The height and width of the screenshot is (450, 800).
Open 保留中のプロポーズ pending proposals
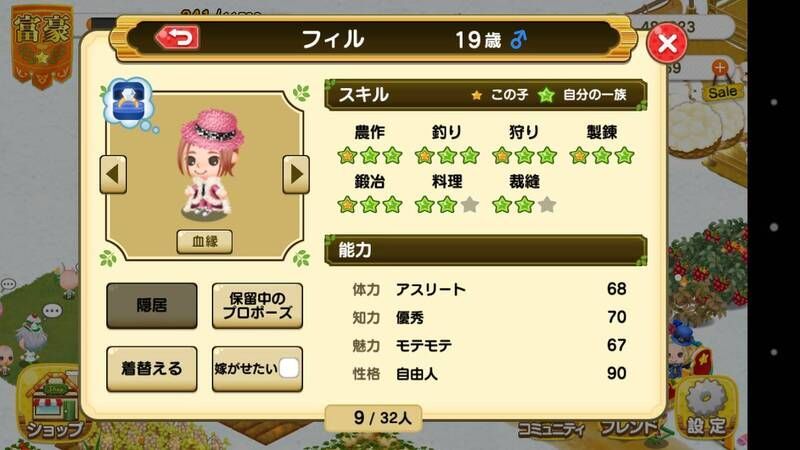click(x=257, y=305)
